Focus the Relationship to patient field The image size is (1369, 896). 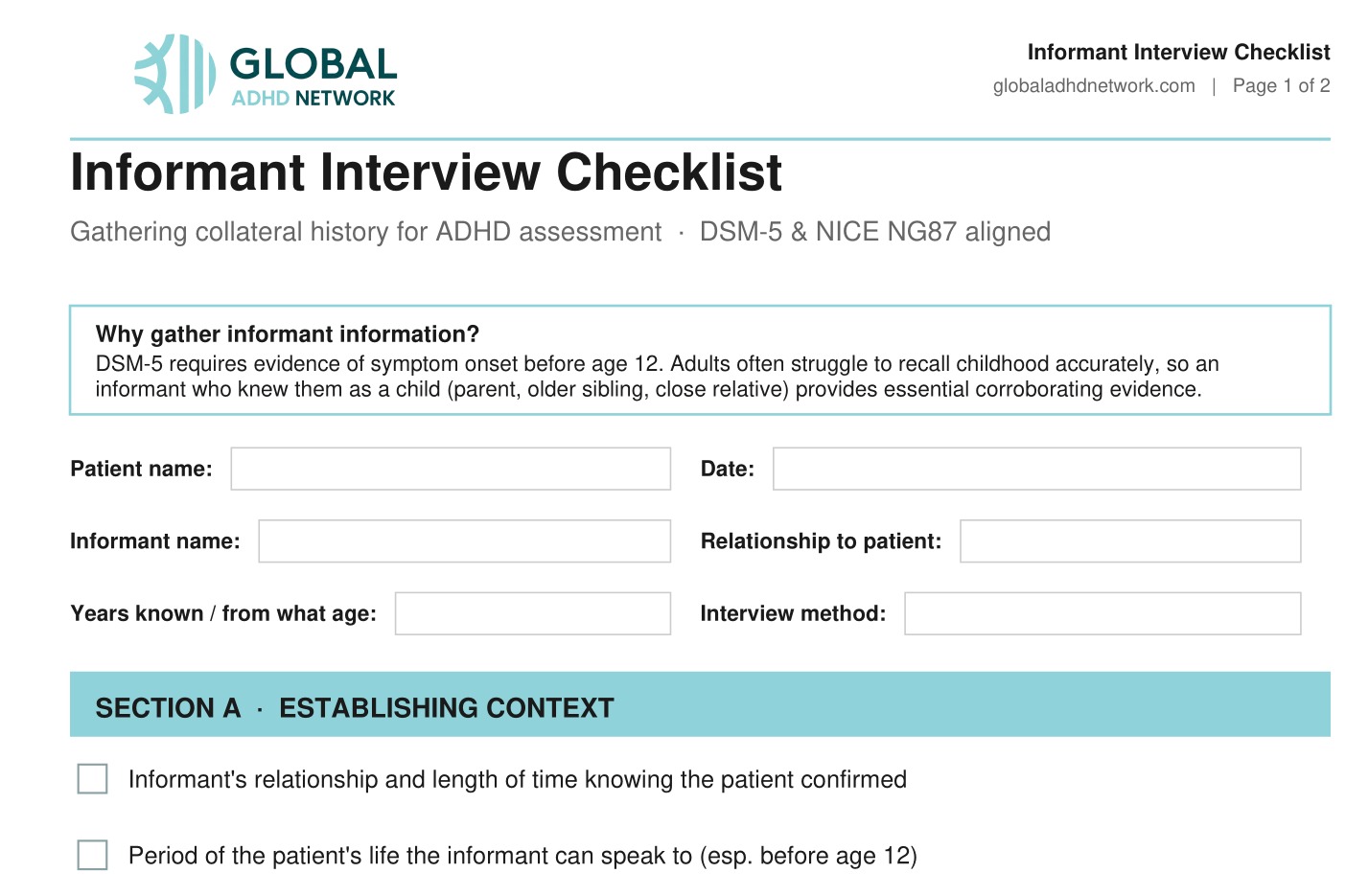(1130, 541)
